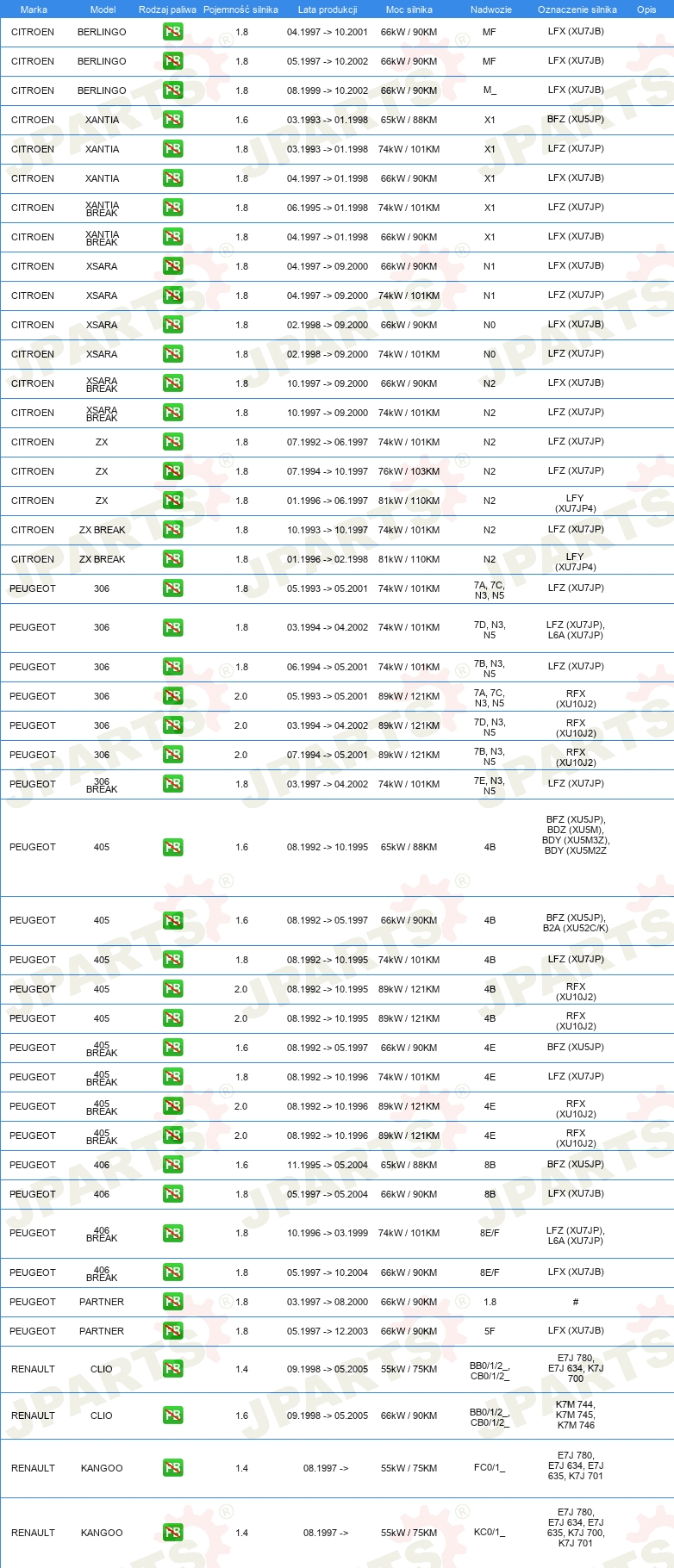Select the 5F body code cell
This screenshot has height=1568, width=674.
click(490, 1331)
